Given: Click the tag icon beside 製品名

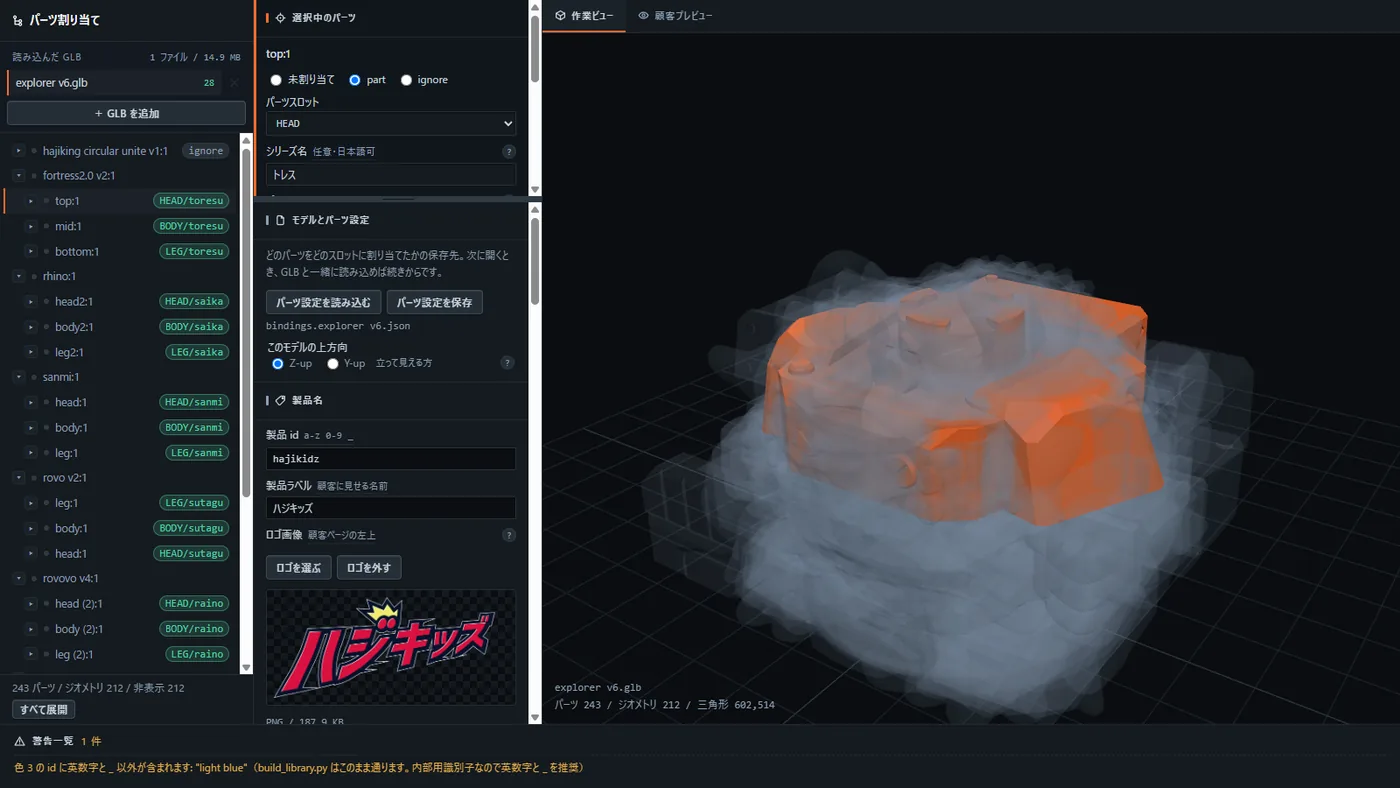Looking at the screenshot, I should click(x=281, y=400).
